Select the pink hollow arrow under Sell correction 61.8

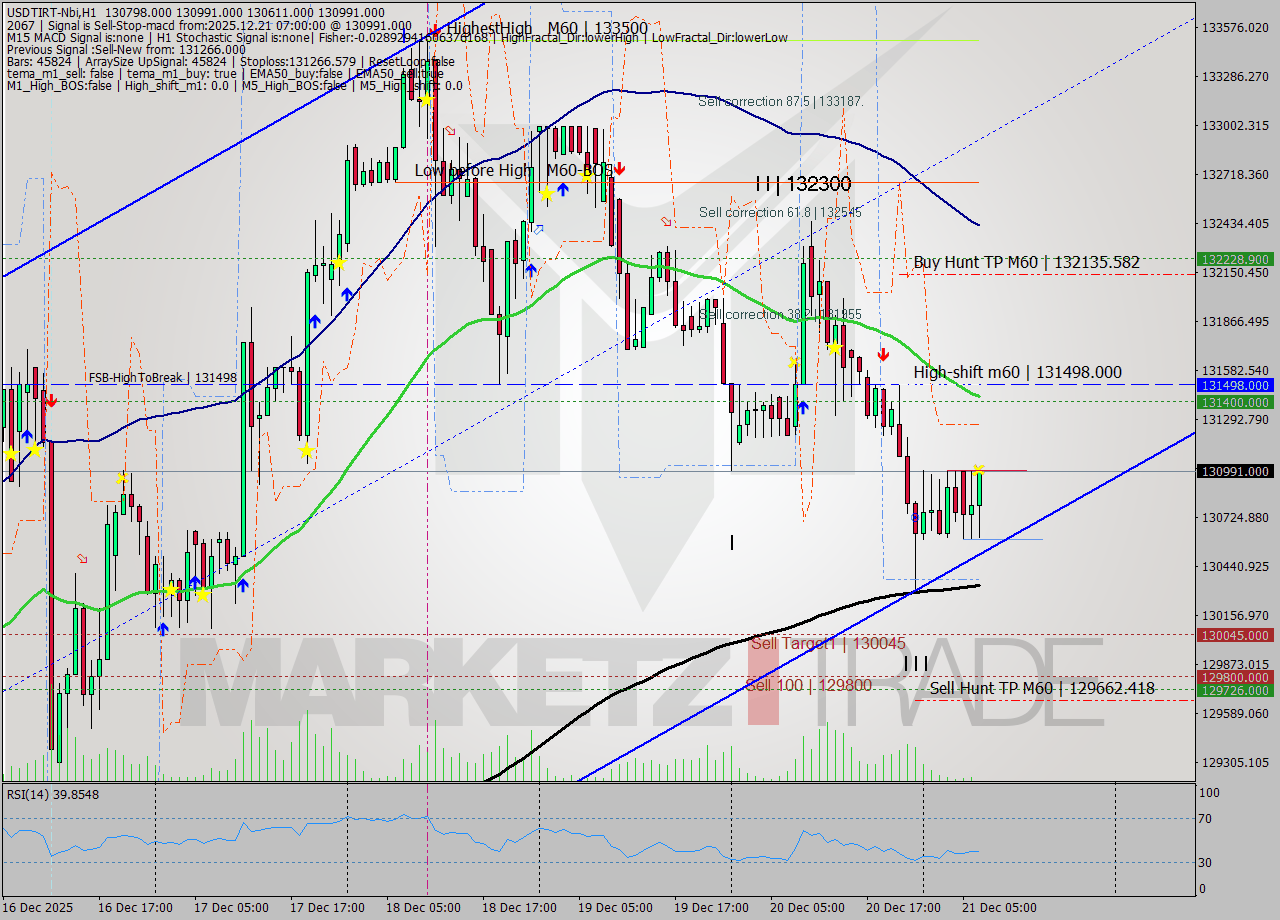666,222
